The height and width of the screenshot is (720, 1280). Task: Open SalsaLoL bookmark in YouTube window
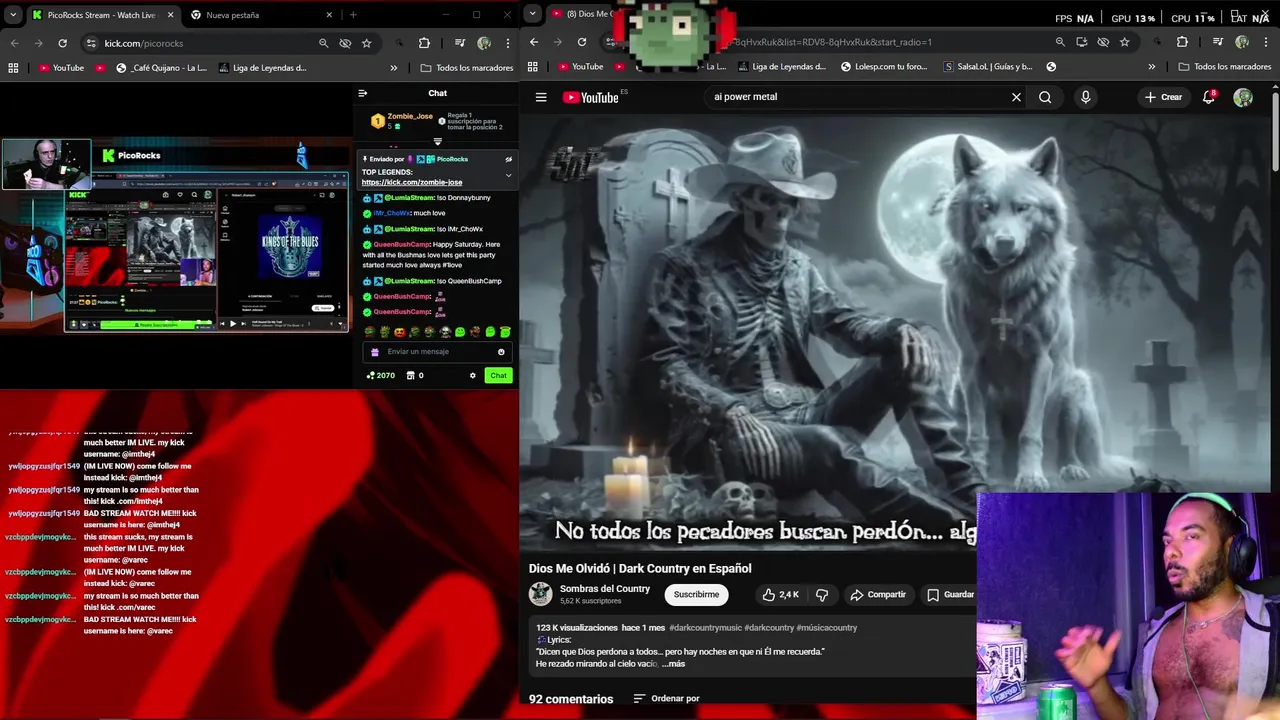coord(988,67)
